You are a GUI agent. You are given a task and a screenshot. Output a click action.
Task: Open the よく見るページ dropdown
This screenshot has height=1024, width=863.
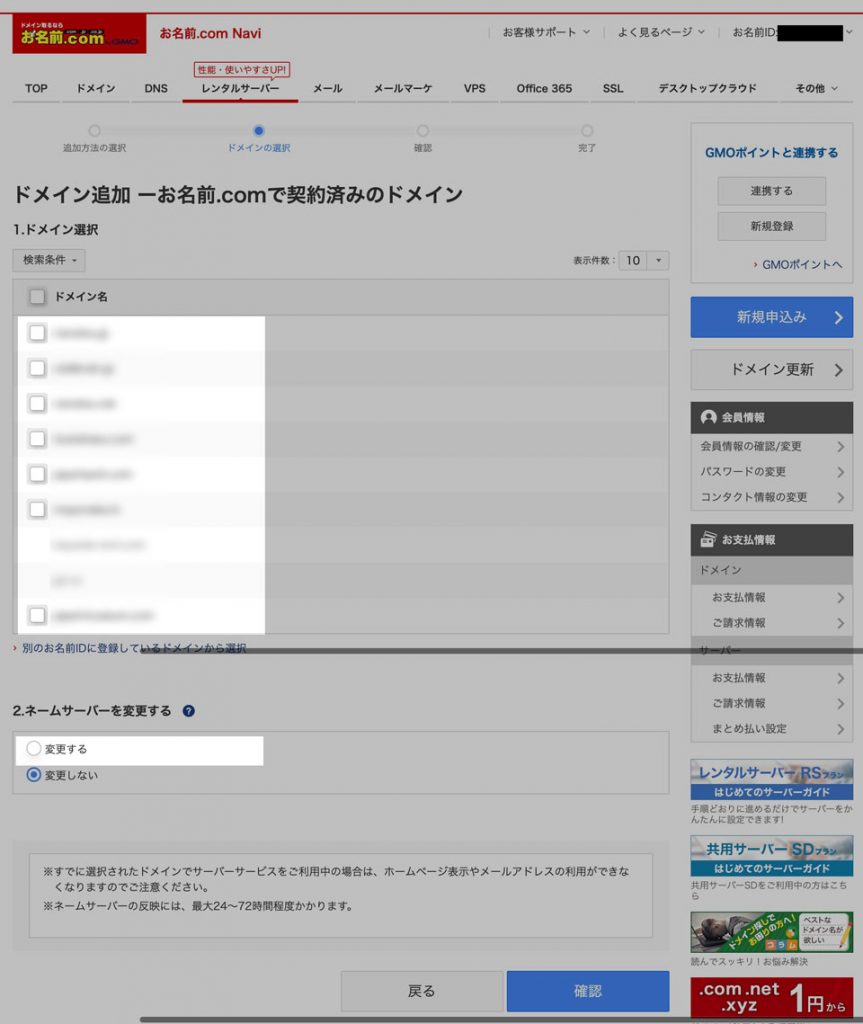pos(661,32)
